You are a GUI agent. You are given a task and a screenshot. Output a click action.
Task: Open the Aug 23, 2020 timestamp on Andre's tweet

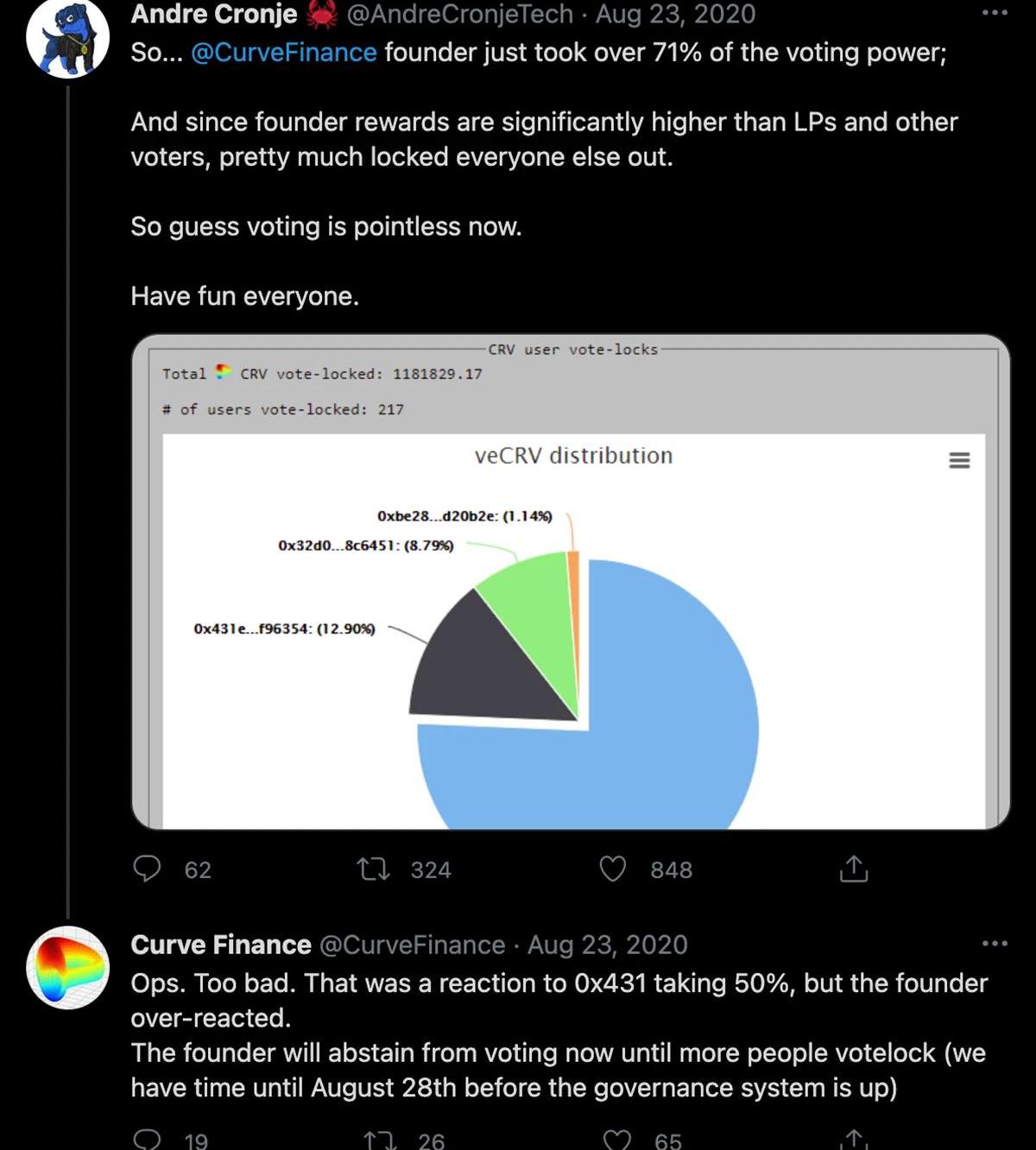675,14
